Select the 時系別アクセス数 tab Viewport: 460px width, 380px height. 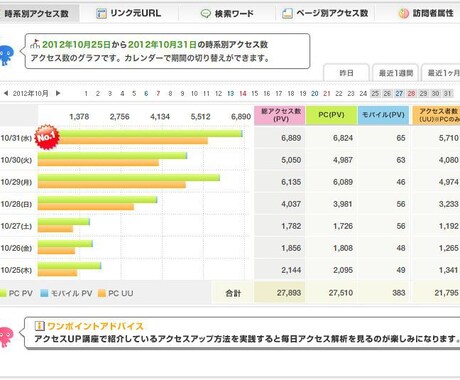[37, 13]
